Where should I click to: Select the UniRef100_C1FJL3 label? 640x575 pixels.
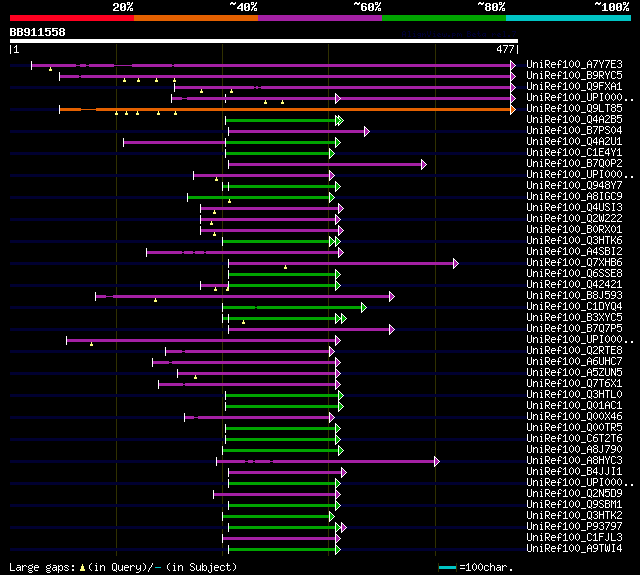point(574,538)
